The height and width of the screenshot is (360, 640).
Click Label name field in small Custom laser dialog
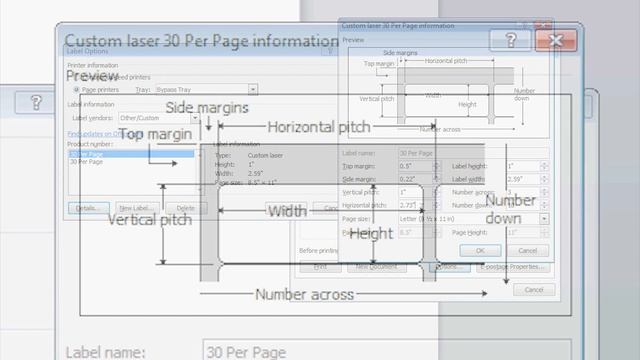[473, 153]
